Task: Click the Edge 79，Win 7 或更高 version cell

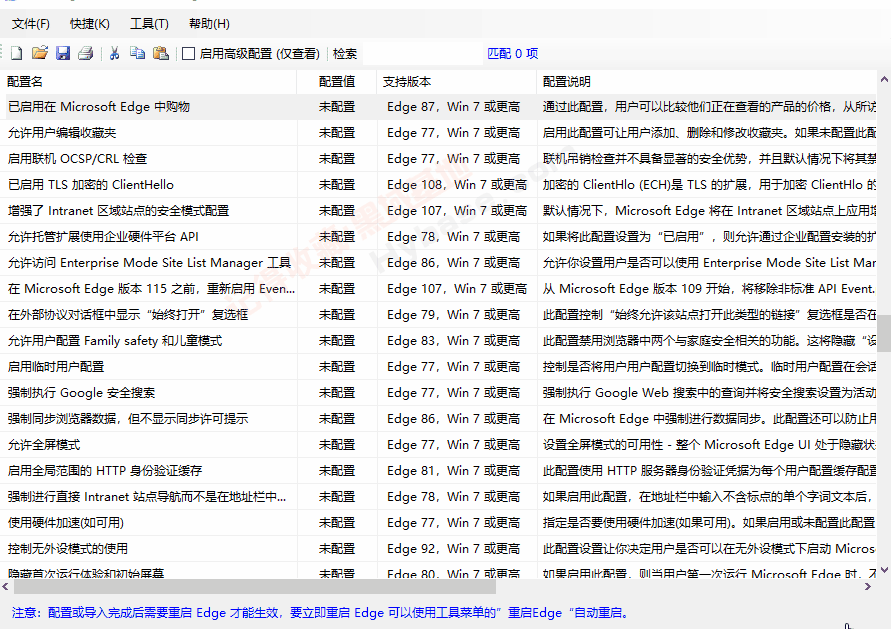Action: point(453,315)
